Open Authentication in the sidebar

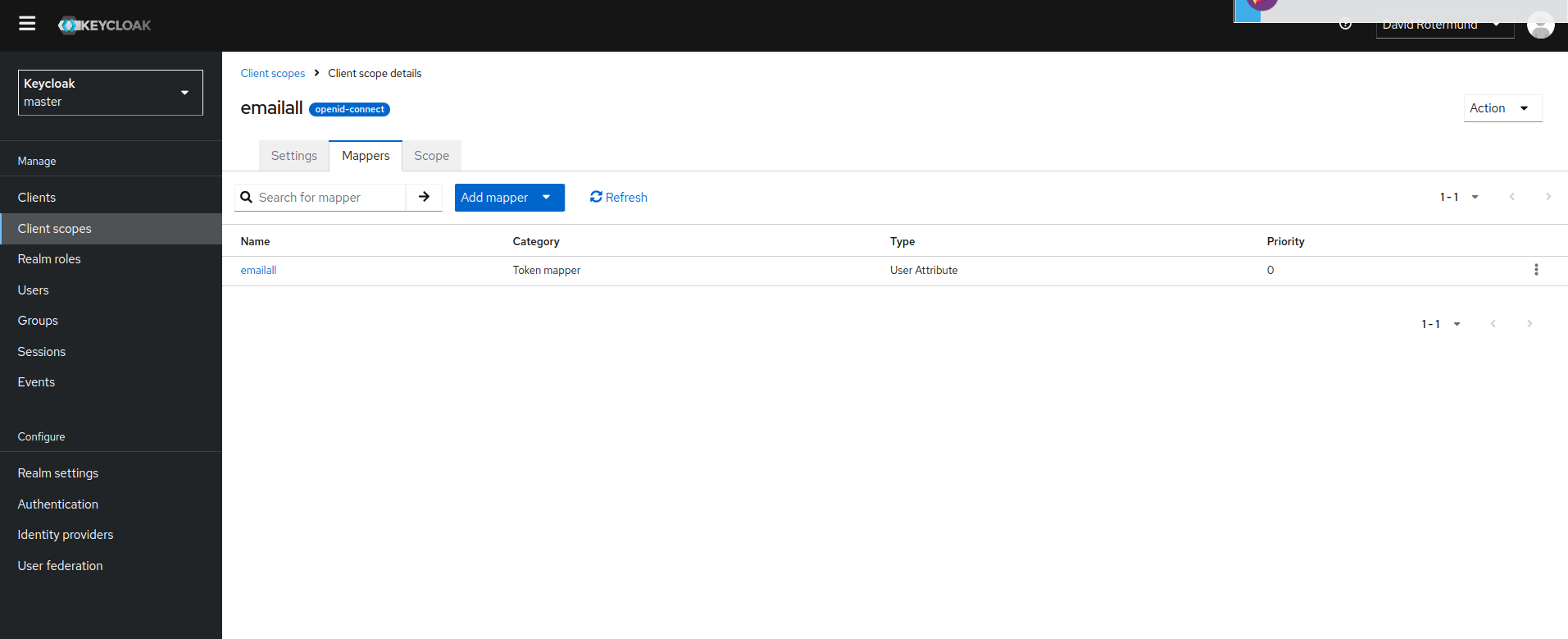tap(111, 504)
